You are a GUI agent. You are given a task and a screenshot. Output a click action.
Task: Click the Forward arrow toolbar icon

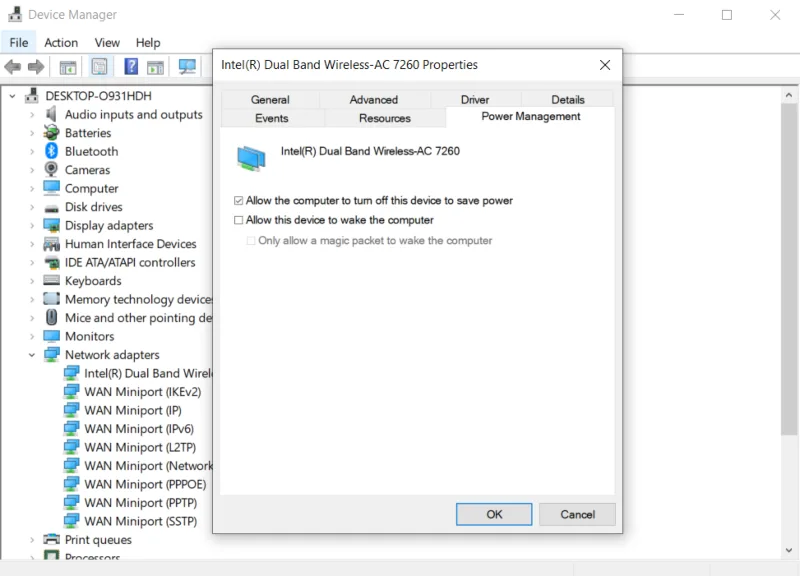(x=36, y=67)
